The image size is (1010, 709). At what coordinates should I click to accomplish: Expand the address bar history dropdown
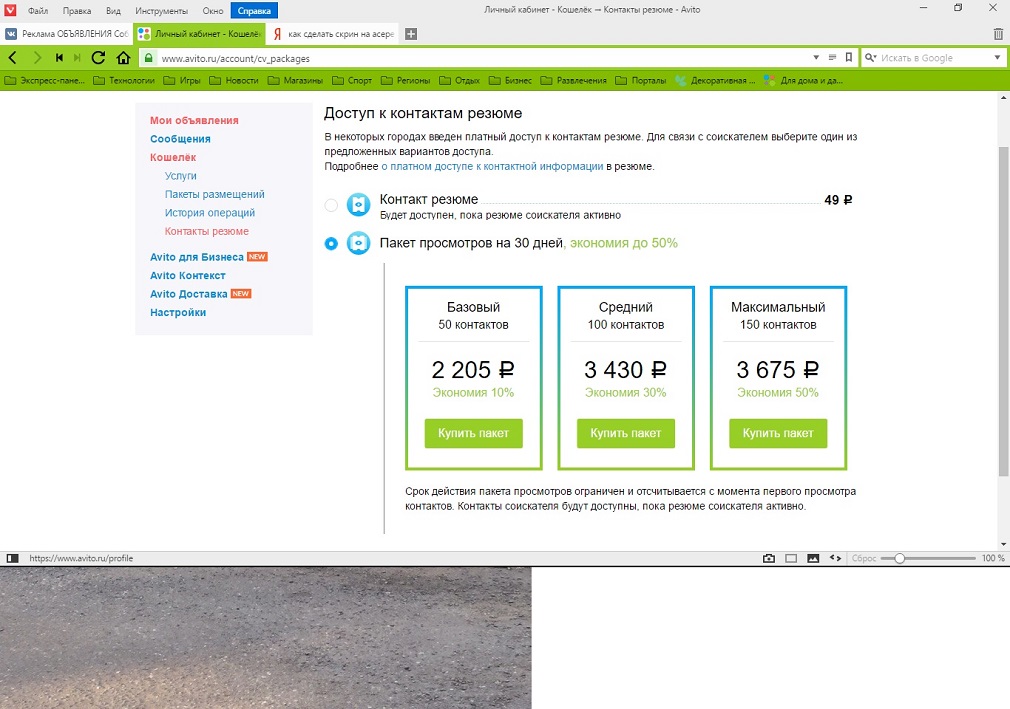click(817, 58)
